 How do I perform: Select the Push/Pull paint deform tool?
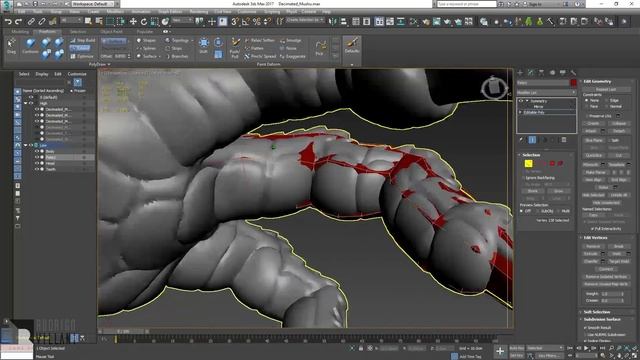click(235, 48)
